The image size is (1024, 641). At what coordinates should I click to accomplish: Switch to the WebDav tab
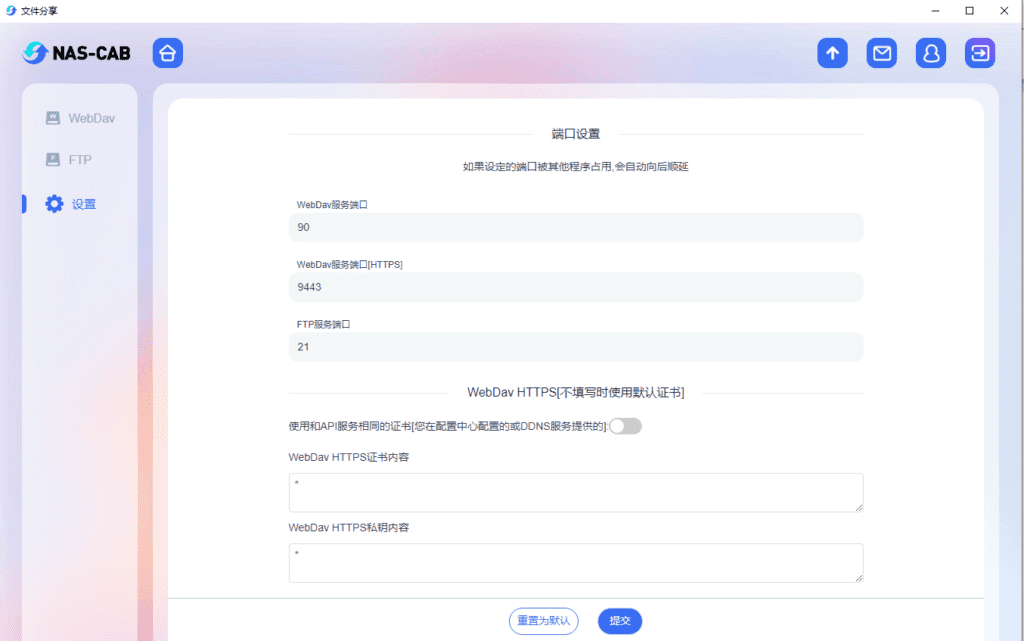tap(91, 118)
